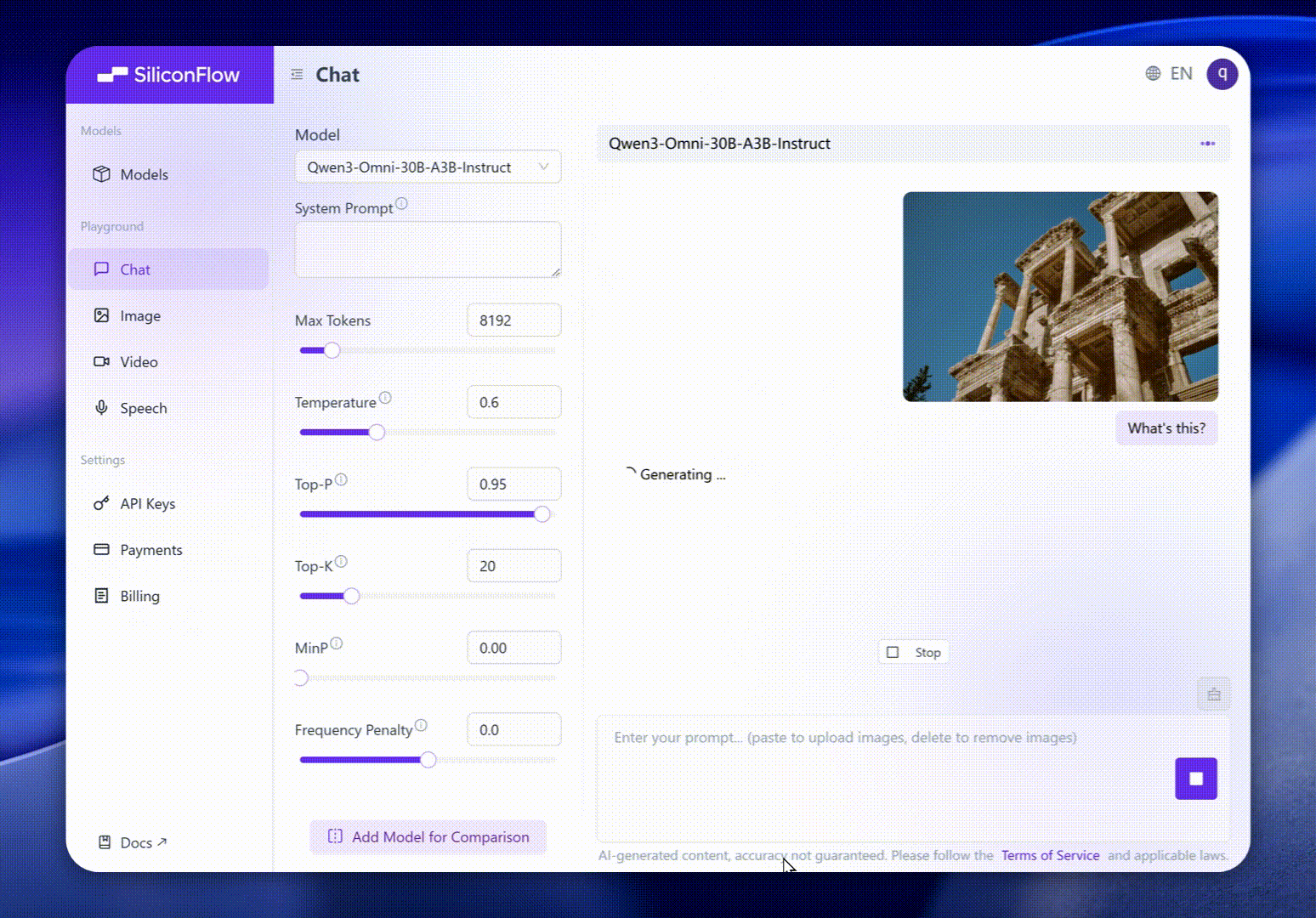Click the Top-P info icon
This screenshot has height=918, width=1316.
[341, 479]
